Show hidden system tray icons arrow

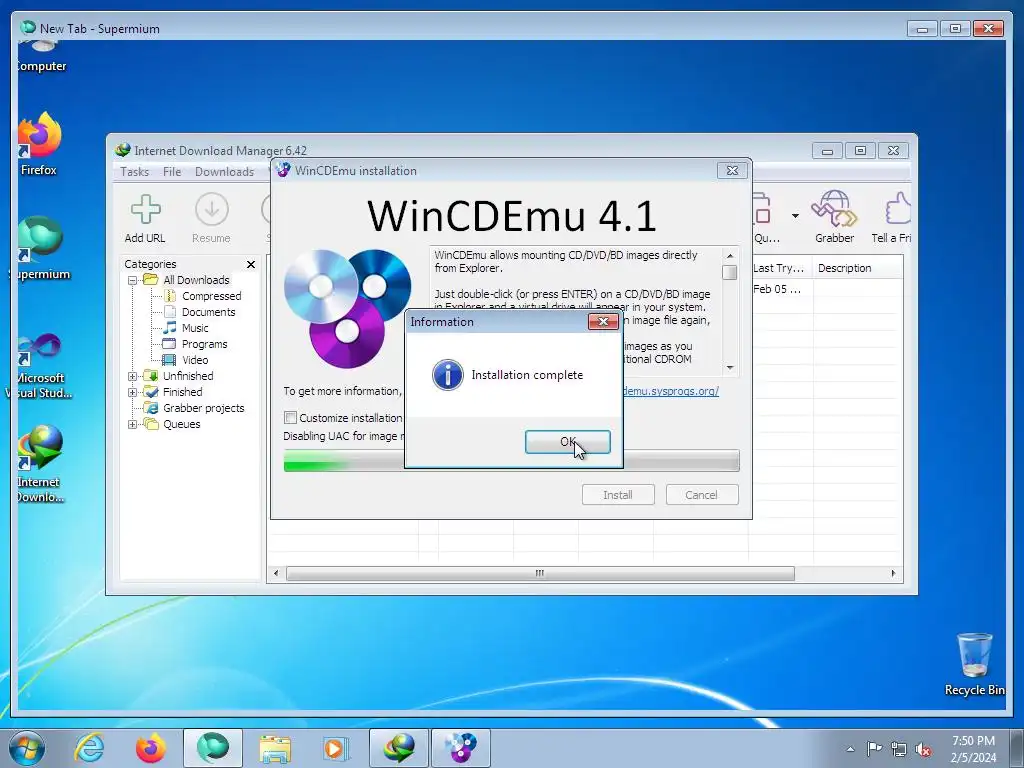tap(850, 749)
